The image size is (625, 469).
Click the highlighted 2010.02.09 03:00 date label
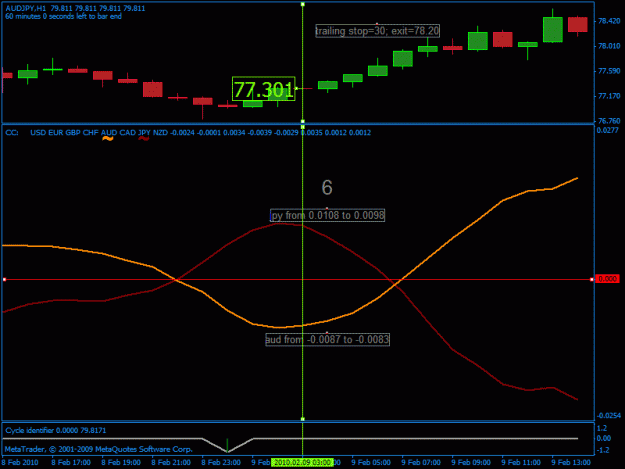[302, 462]
